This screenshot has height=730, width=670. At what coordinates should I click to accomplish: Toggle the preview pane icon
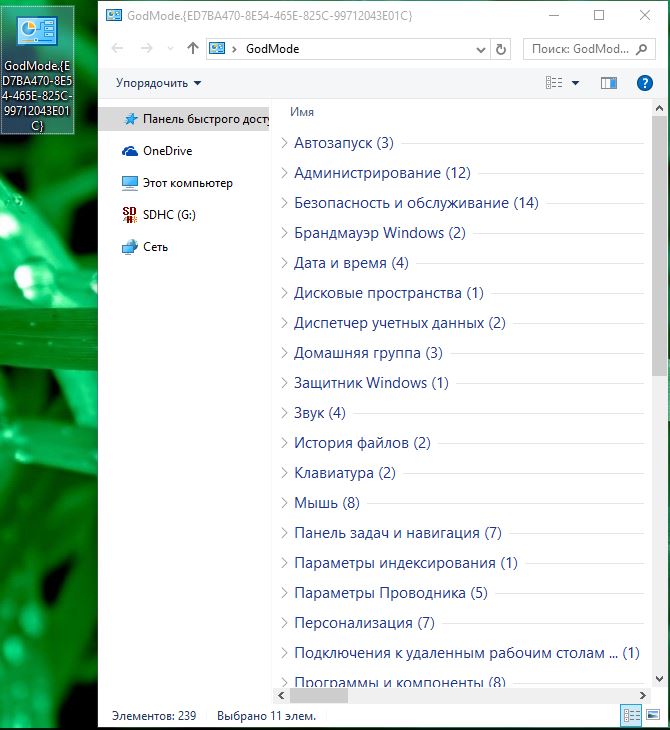click(609, 83)
